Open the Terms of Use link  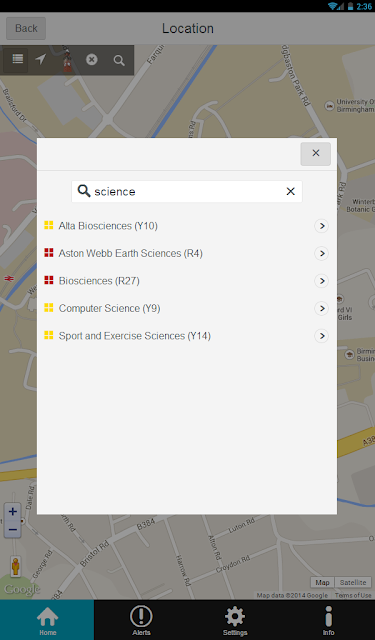(353, 596)
